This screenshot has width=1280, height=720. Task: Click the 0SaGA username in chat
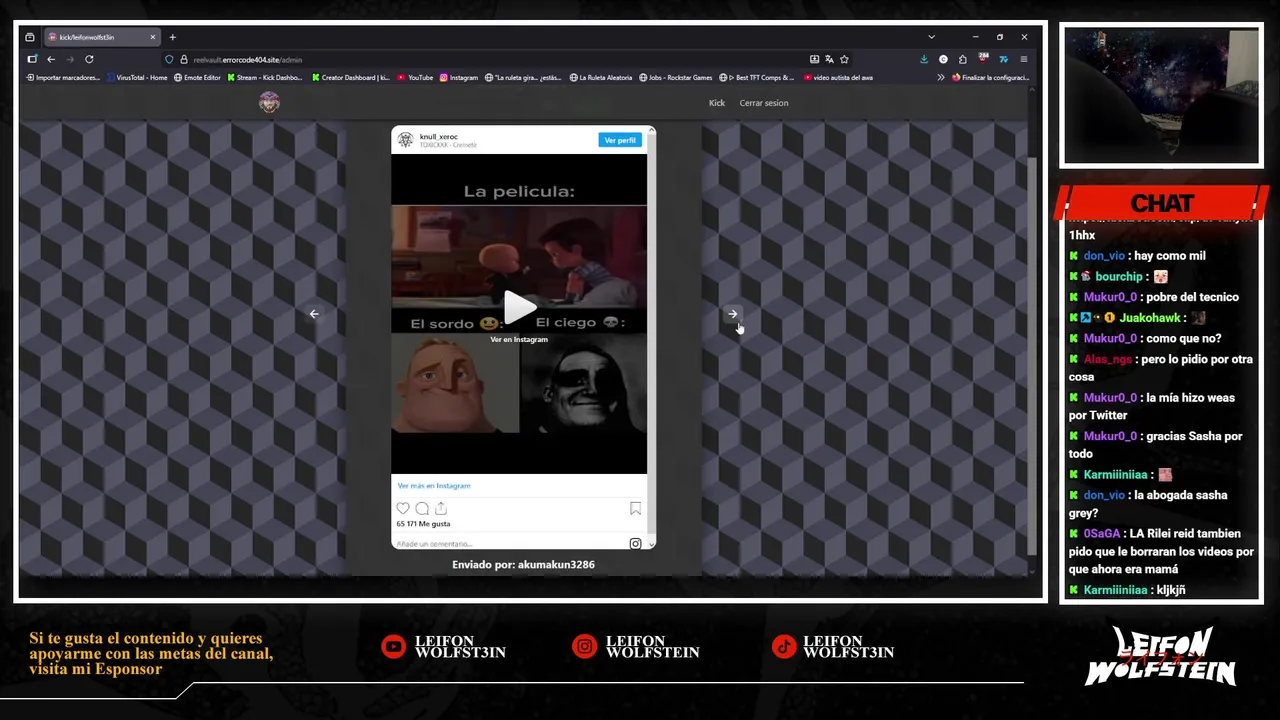pyautogui.click(x=1101, y=534)
